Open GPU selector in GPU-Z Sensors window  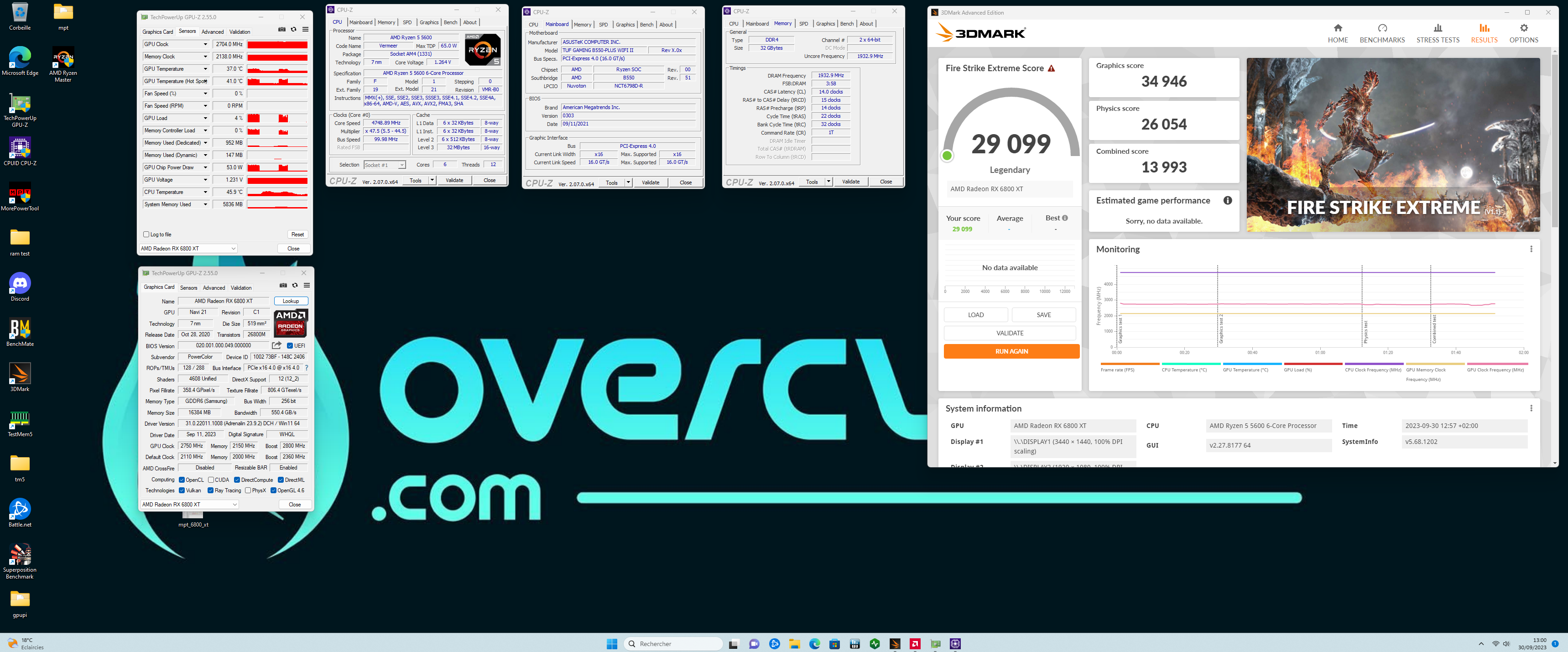click(188, 248)
